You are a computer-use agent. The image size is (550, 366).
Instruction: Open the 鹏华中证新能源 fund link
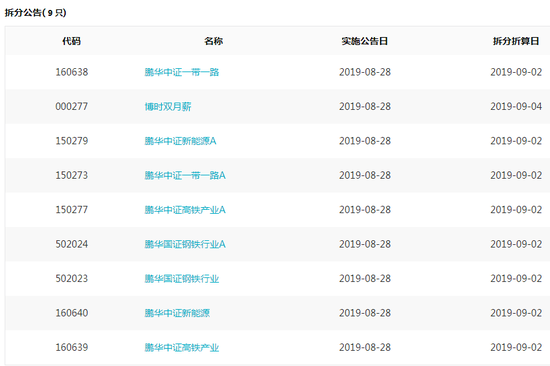tap(177, 313)
